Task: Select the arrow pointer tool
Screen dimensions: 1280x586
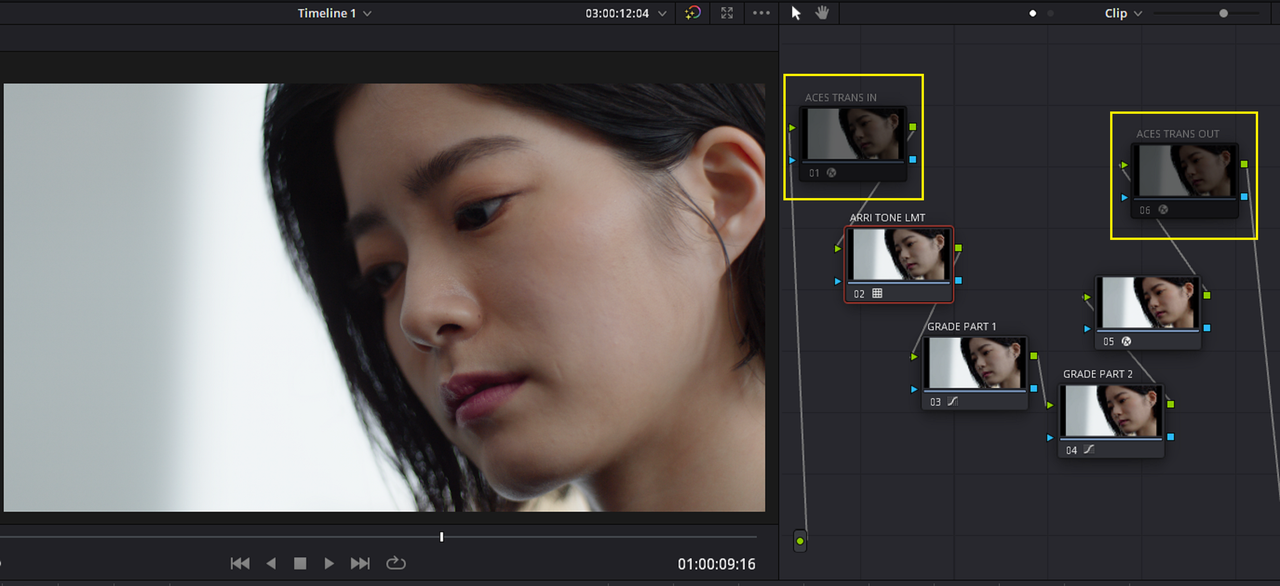Action: click(x=796, y=13)
